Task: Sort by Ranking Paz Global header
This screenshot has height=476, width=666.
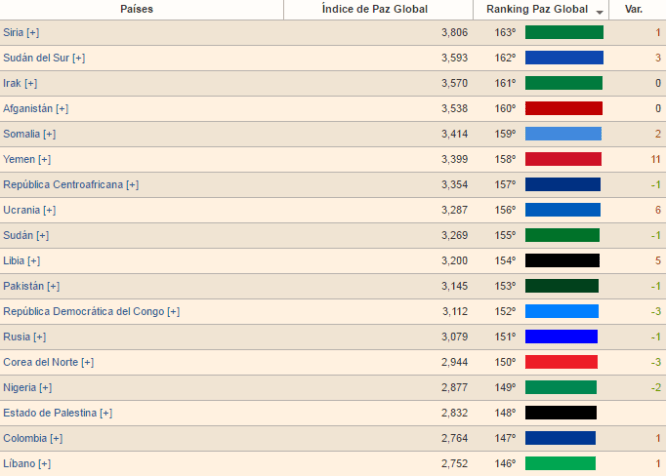Action: pos(537,9)
